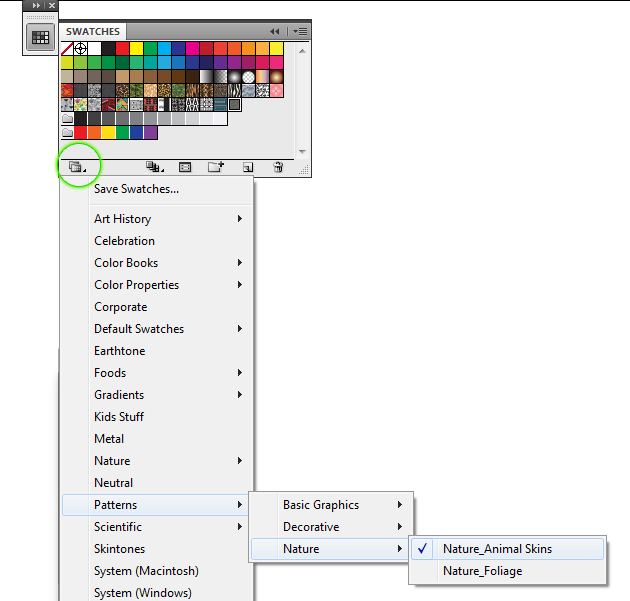Open the Swatches panel flyout menu
Screen dimensions: 630x601
[x=300, y=31]
